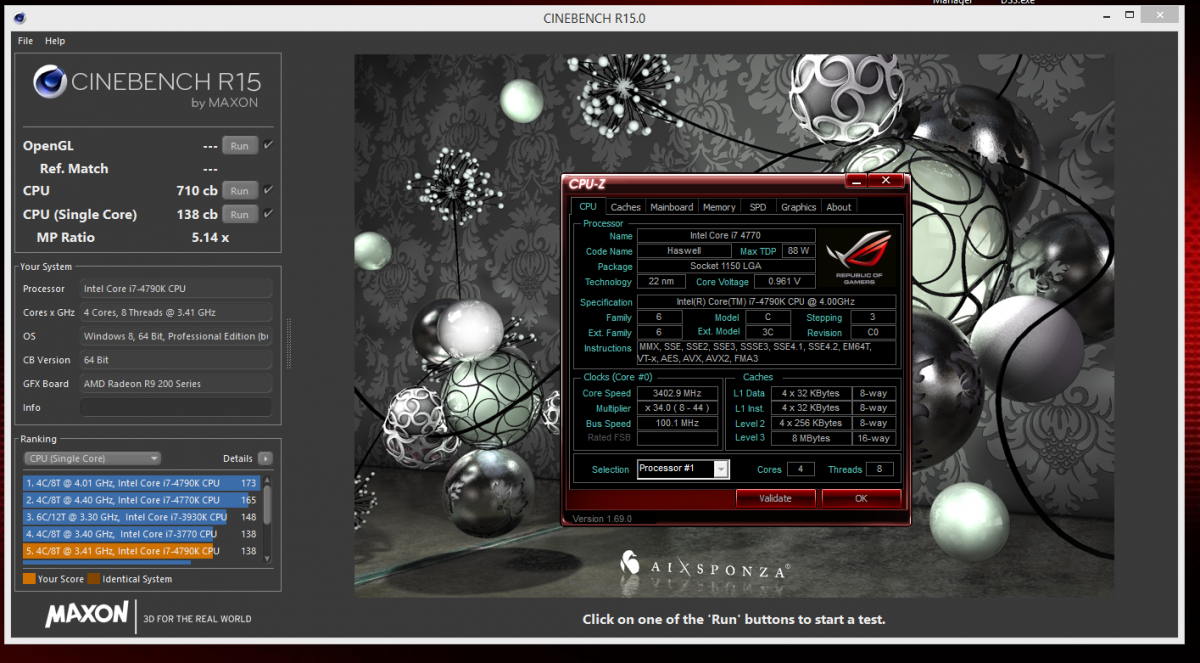
Task: Select the Graphics tab in CPU-Z
Action: click(799, 207)
